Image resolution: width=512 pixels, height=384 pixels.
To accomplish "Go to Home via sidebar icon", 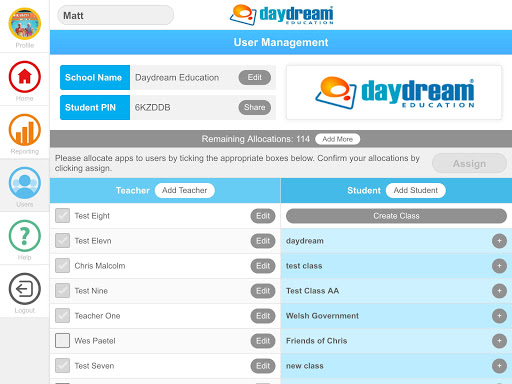I will 25,77.
